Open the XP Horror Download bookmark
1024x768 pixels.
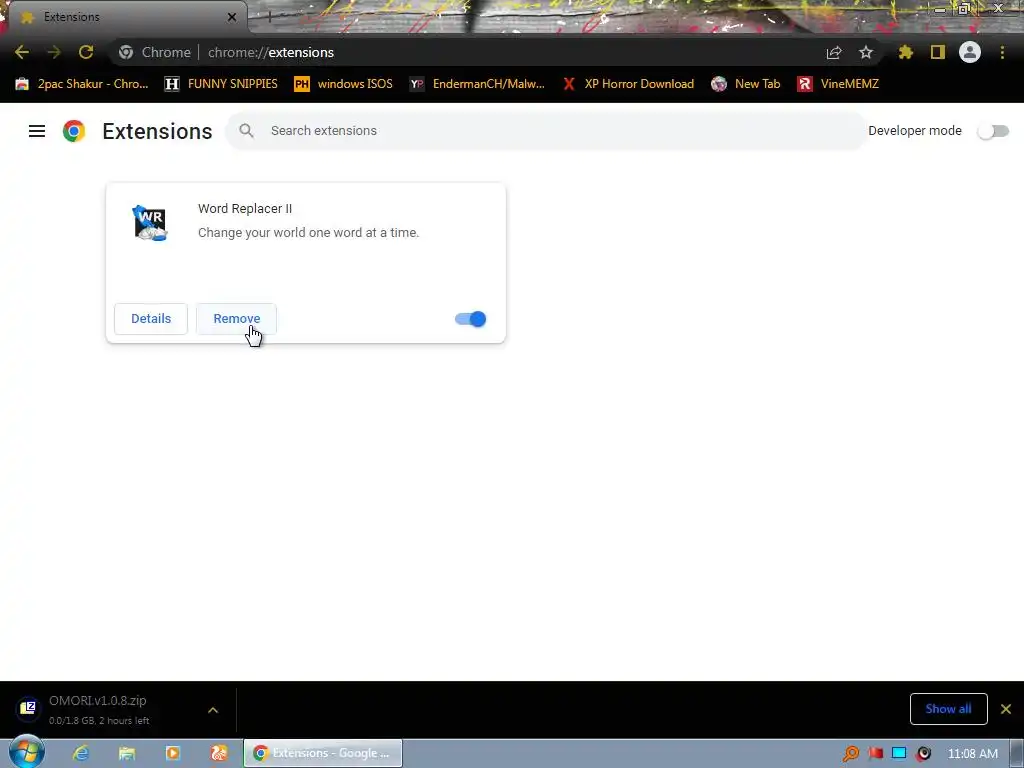pyautogui.click(x=628, y=84)
